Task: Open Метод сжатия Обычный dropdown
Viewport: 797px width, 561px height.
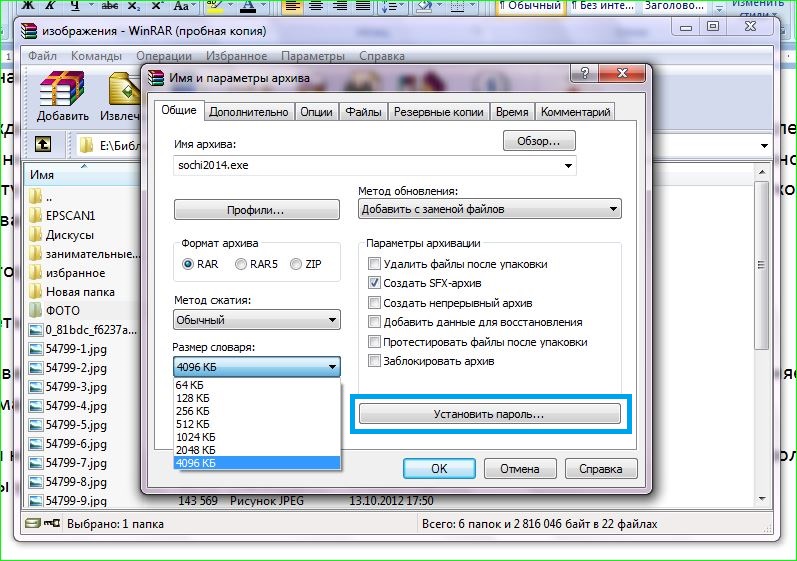Action: tap(257, 320)
